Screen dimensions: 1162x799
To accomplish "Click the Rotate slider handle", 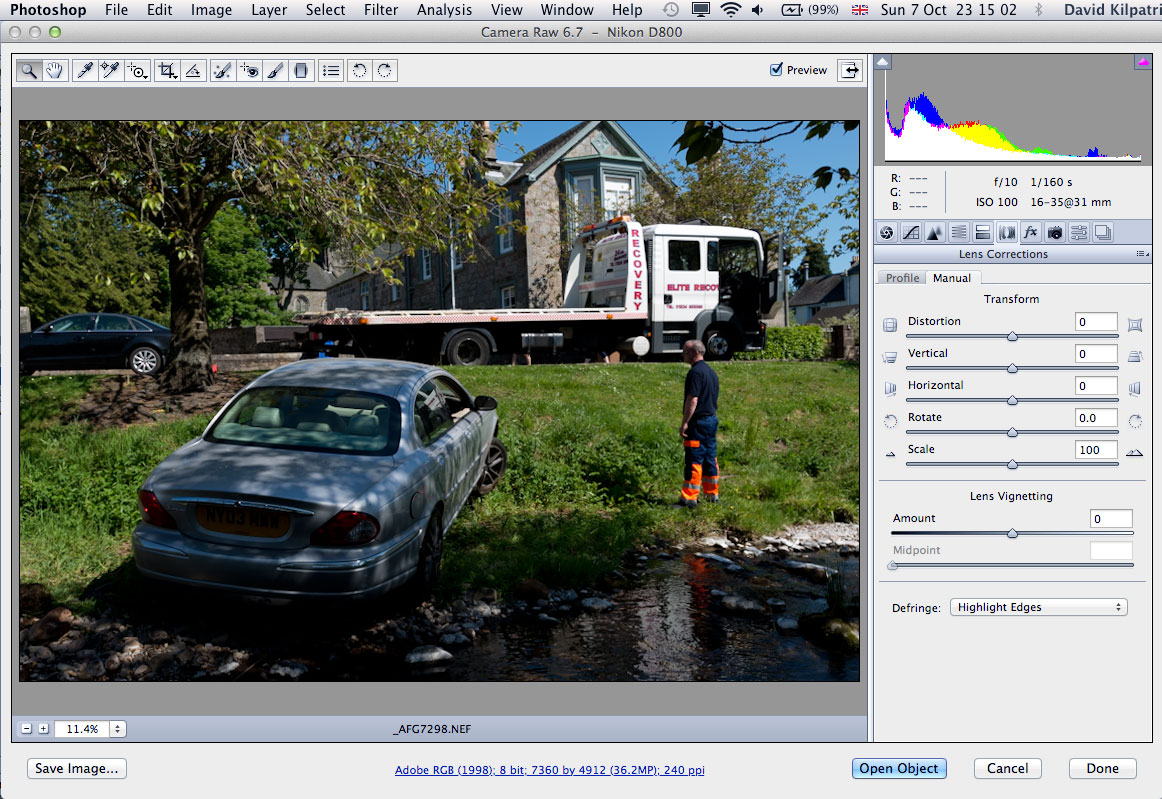I will (x=1012, y=432).
